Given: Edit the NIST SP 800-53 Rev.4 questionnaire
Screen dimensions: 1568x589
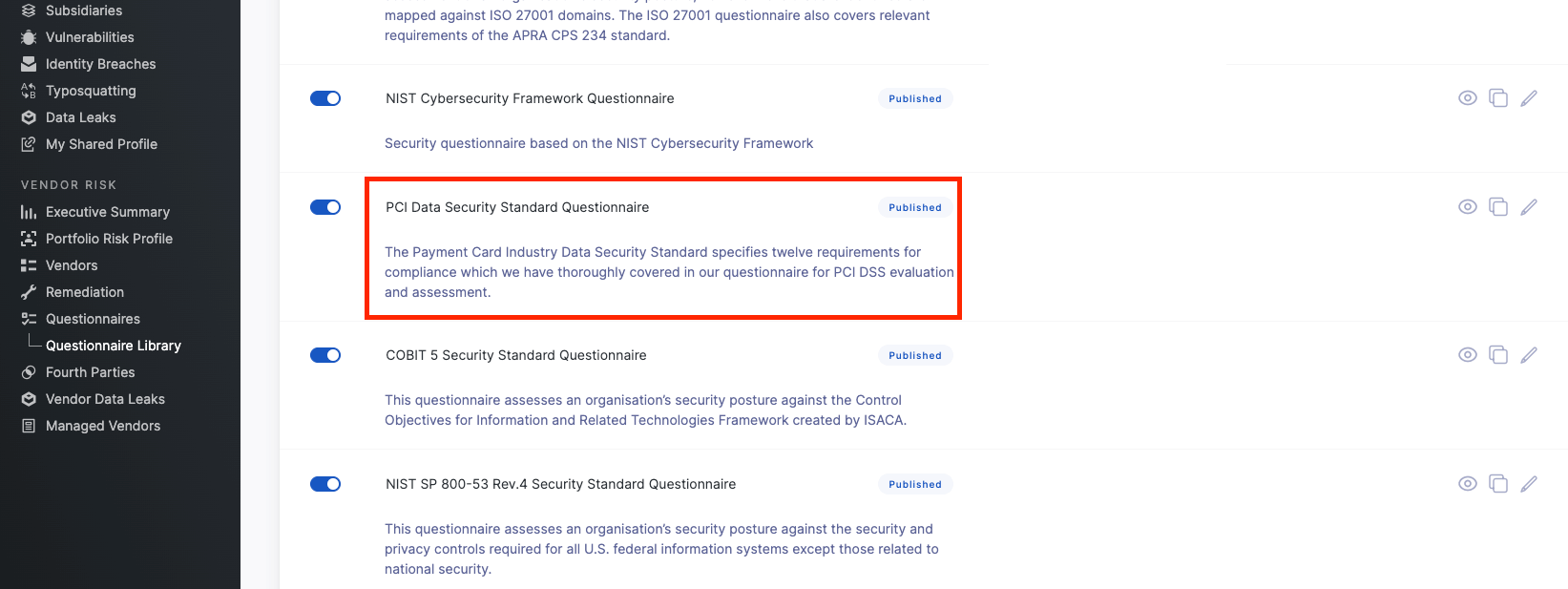Looking at the screenshot, I should 1529,484.
